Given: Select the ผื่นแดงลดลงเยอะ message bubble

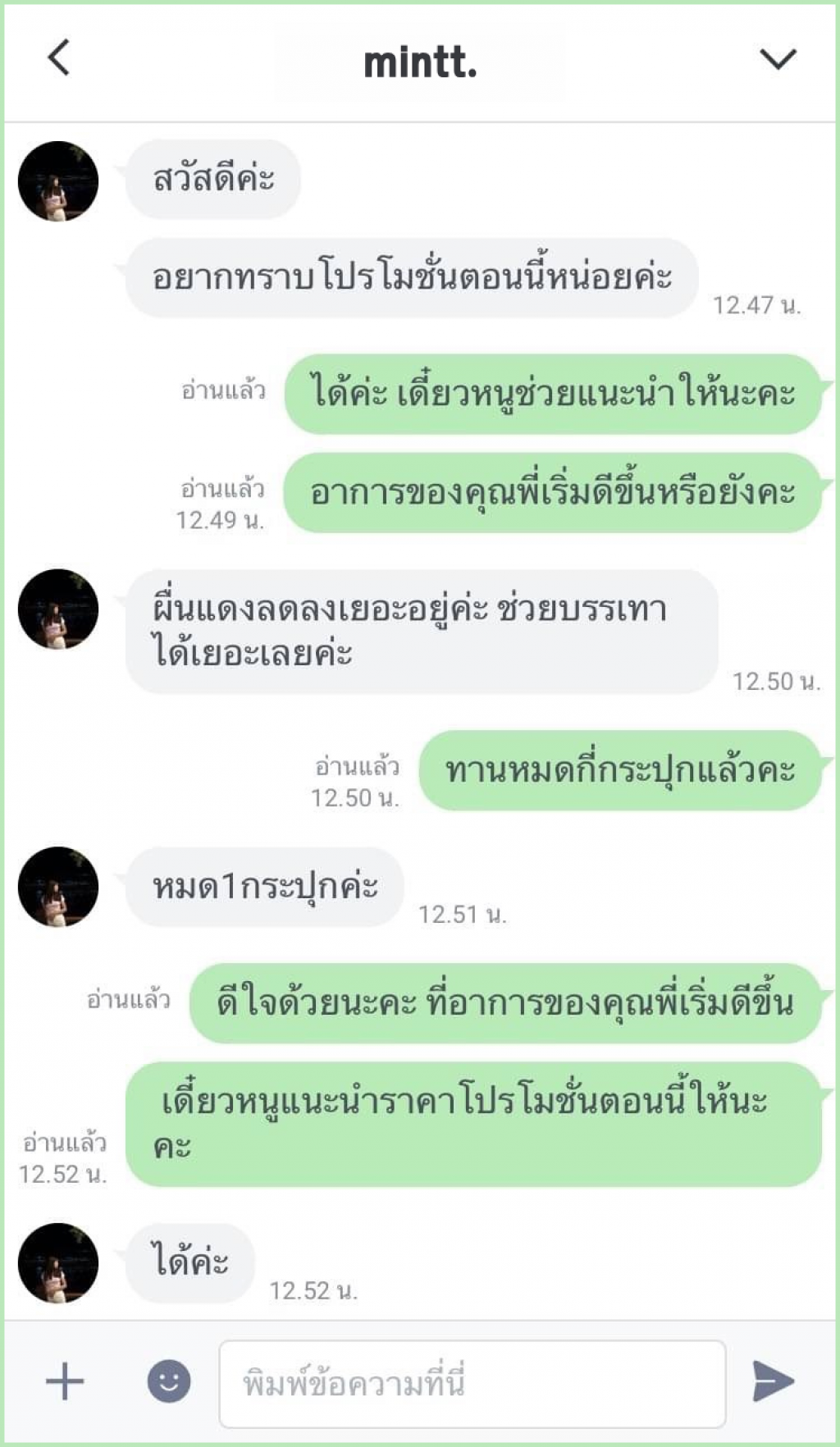Looking at the screenshot, I should (422, 632).
